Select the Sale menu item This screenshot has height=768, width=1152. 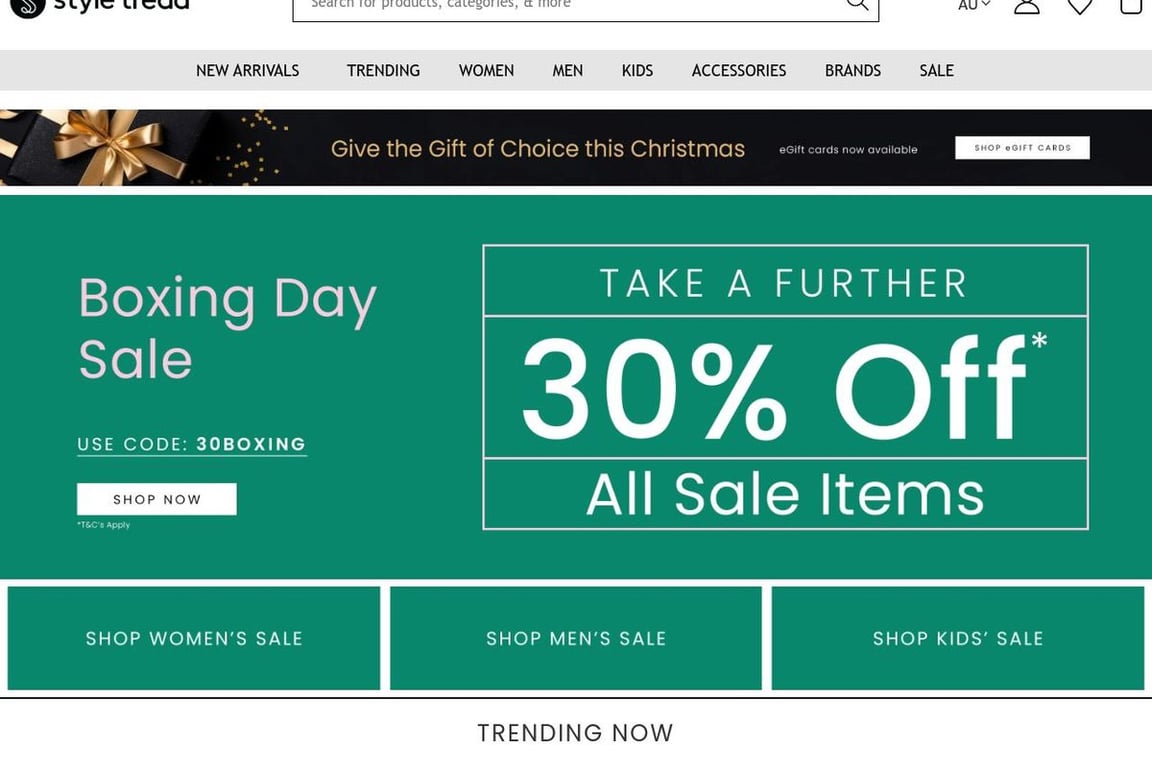tap(936, 71)
